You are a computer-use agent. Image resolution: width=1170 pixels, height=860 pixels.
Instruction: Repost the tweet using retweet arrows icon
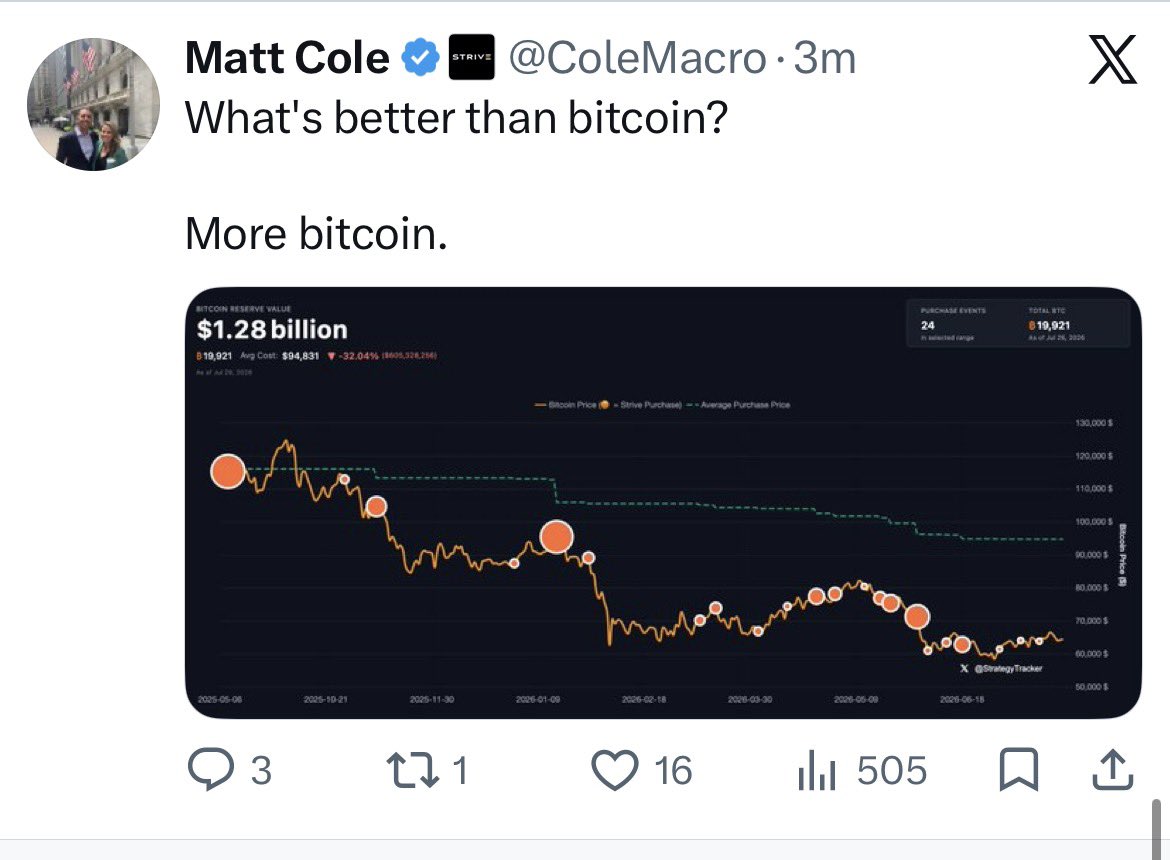pyautogui.click(x=413, y=770)
